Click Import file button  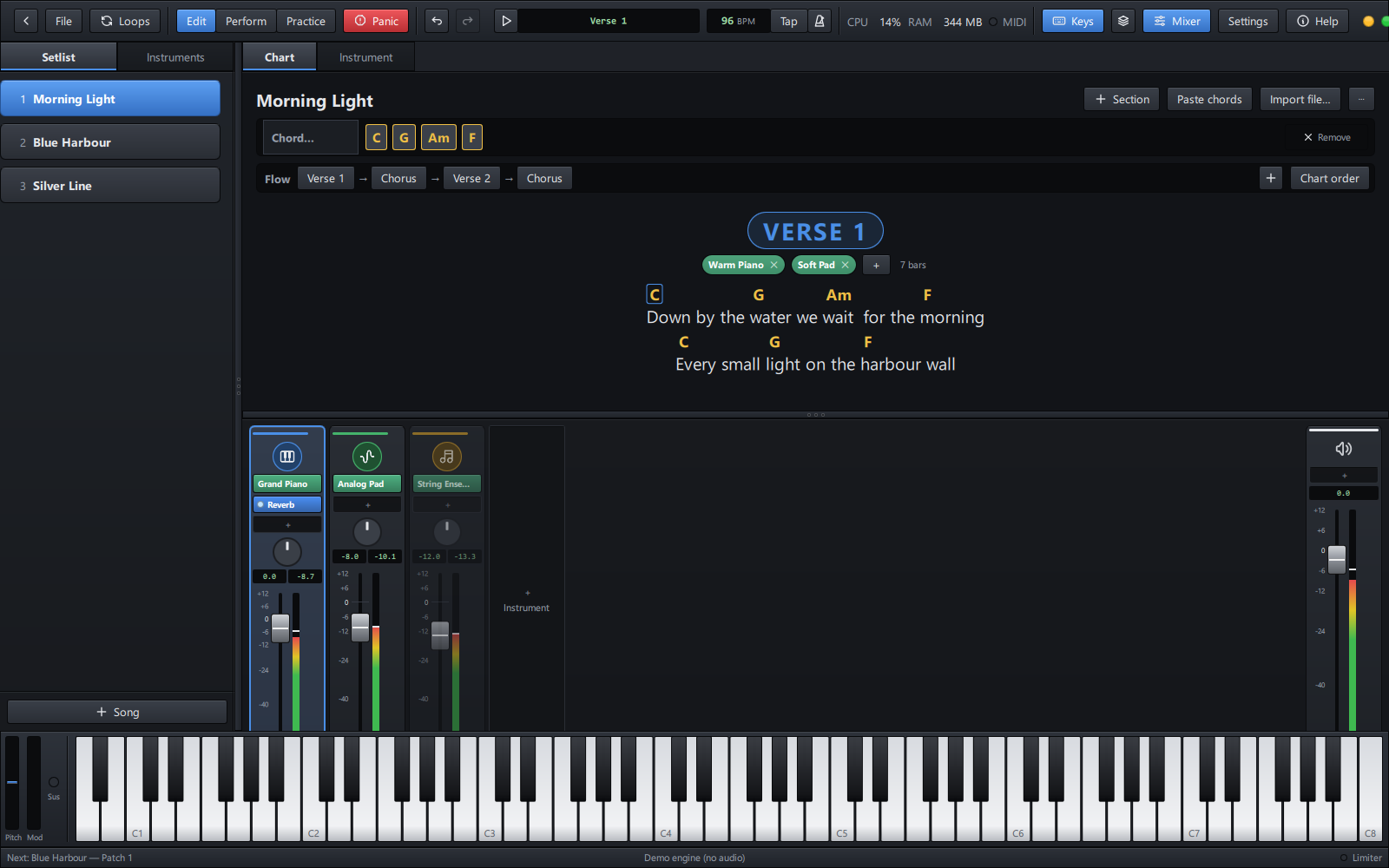click(1300, 99)
